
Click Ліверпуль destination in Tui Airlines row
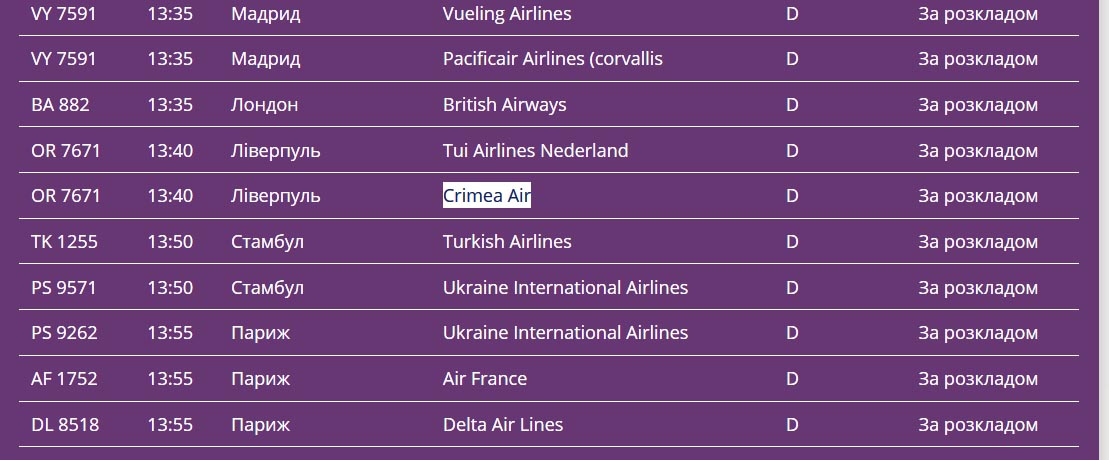(x=276, y=151)
